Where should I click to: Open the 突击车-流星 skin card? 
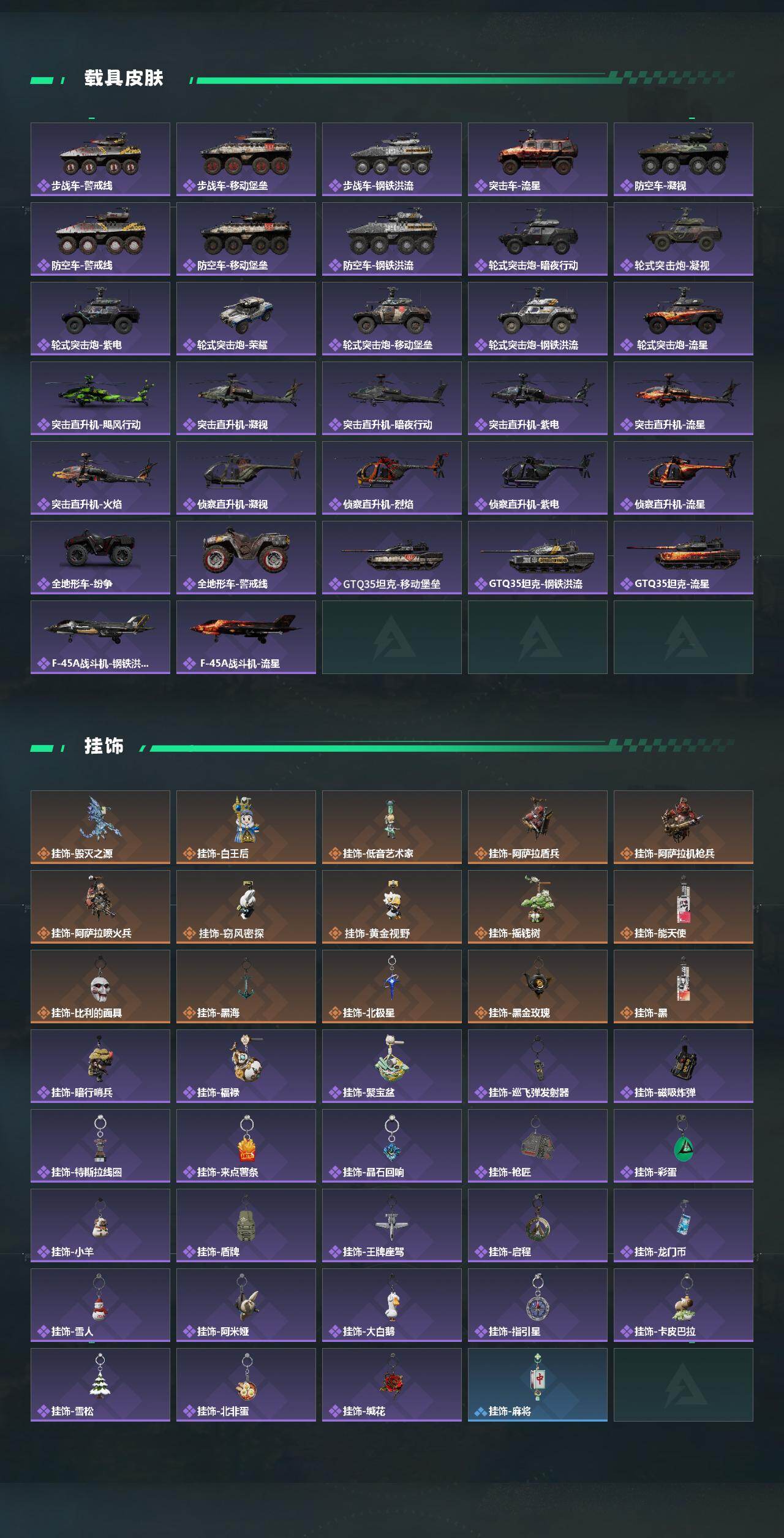(x=538, y=159)
